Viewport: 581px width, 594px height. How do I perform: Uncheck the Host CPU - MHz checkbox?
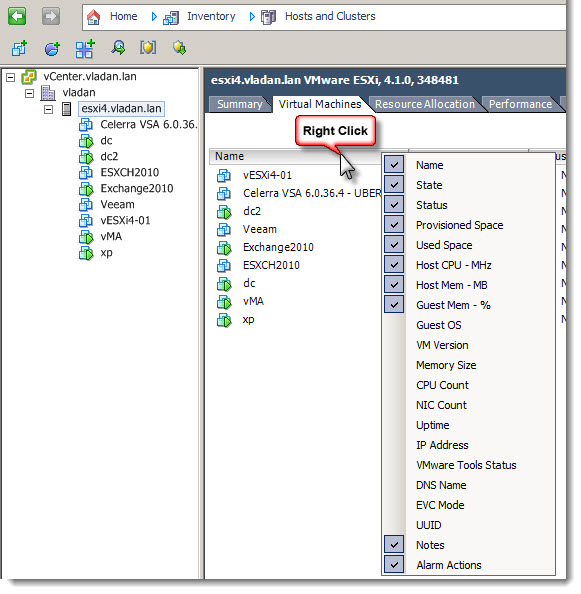(394, 265)
